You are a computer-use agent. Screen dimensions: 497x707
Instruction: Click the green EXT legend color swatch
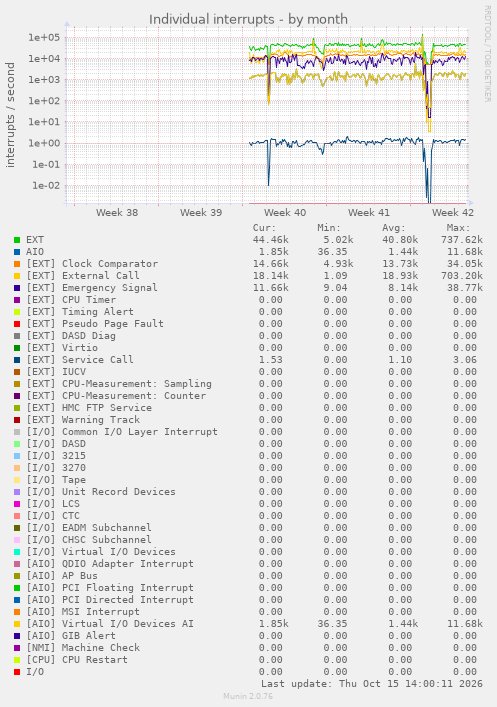coord(17,240)
